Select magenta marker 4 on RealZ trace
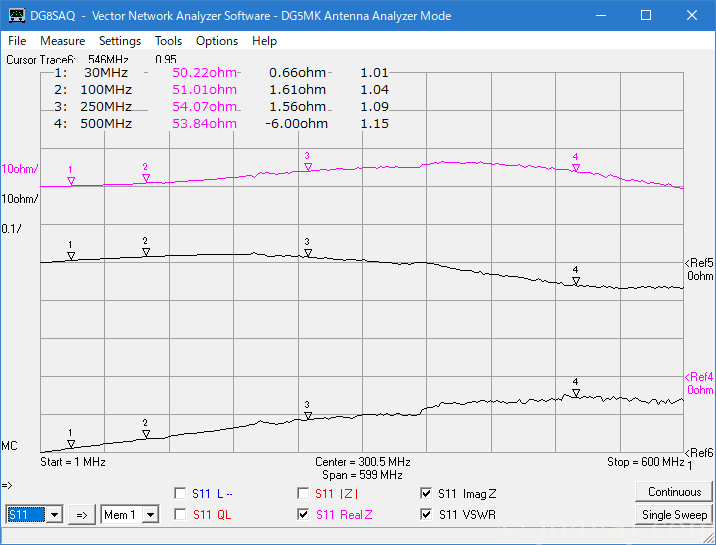This screenshot has height=545, width=716. tap(576, 168)
